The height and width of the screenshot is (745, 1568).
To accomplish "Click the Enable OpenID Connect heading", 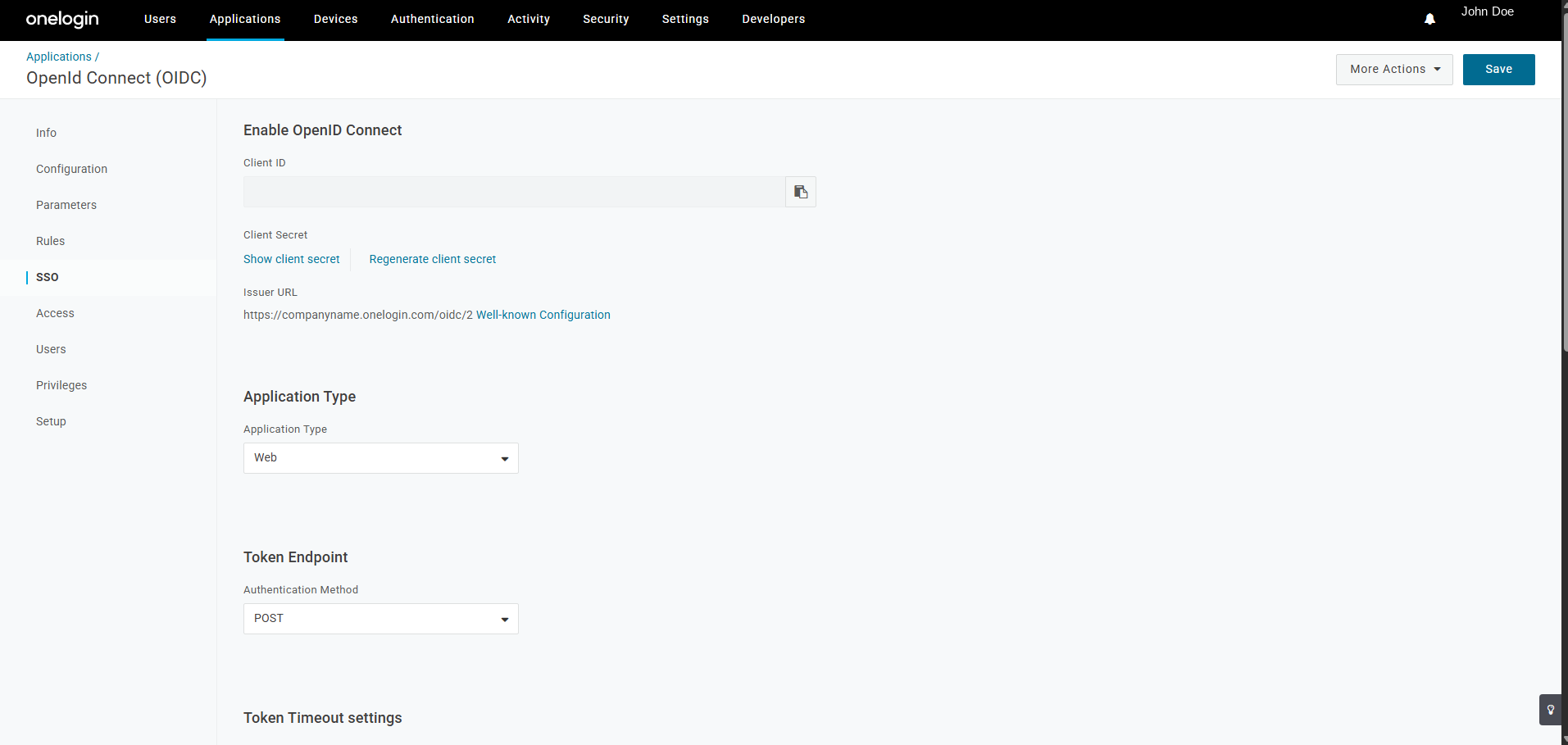I will [x=323, y=130].
